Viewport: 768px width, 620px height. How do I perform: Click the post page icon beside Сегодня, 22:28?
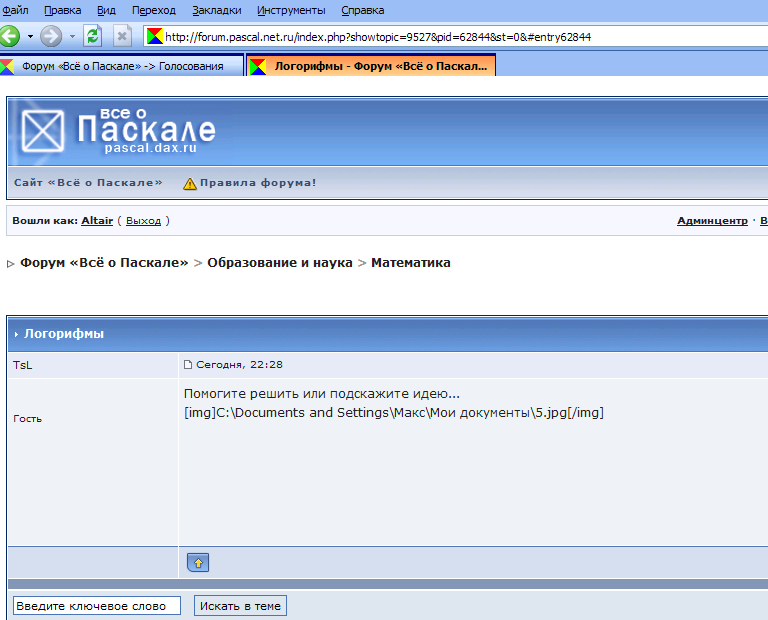click(x=187, y=365)
